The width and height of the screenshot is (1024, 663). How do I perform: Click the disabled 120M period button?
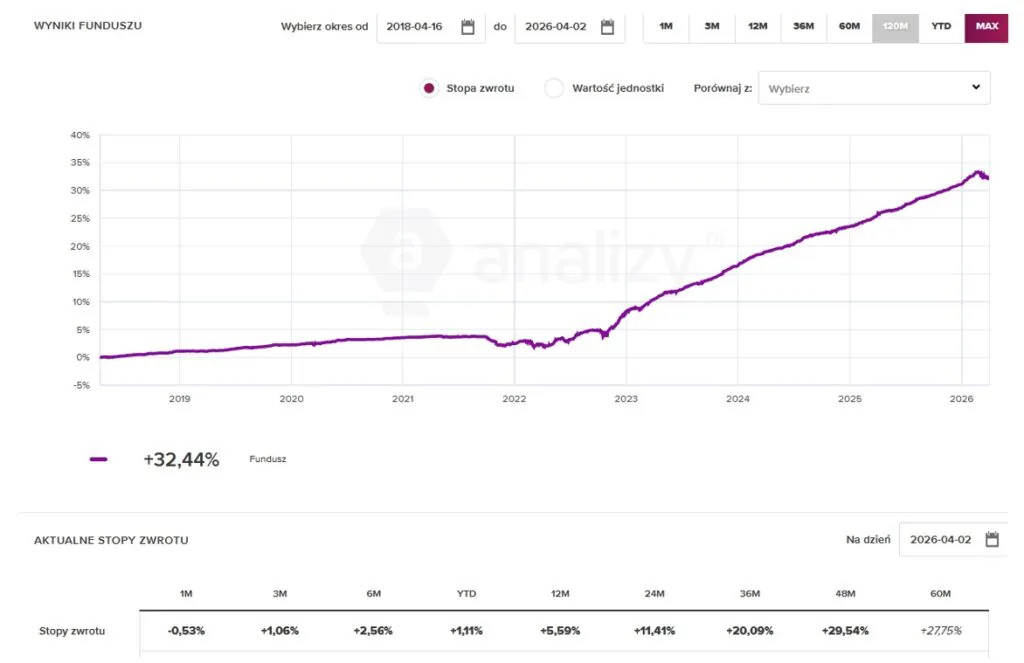(895, 26)
